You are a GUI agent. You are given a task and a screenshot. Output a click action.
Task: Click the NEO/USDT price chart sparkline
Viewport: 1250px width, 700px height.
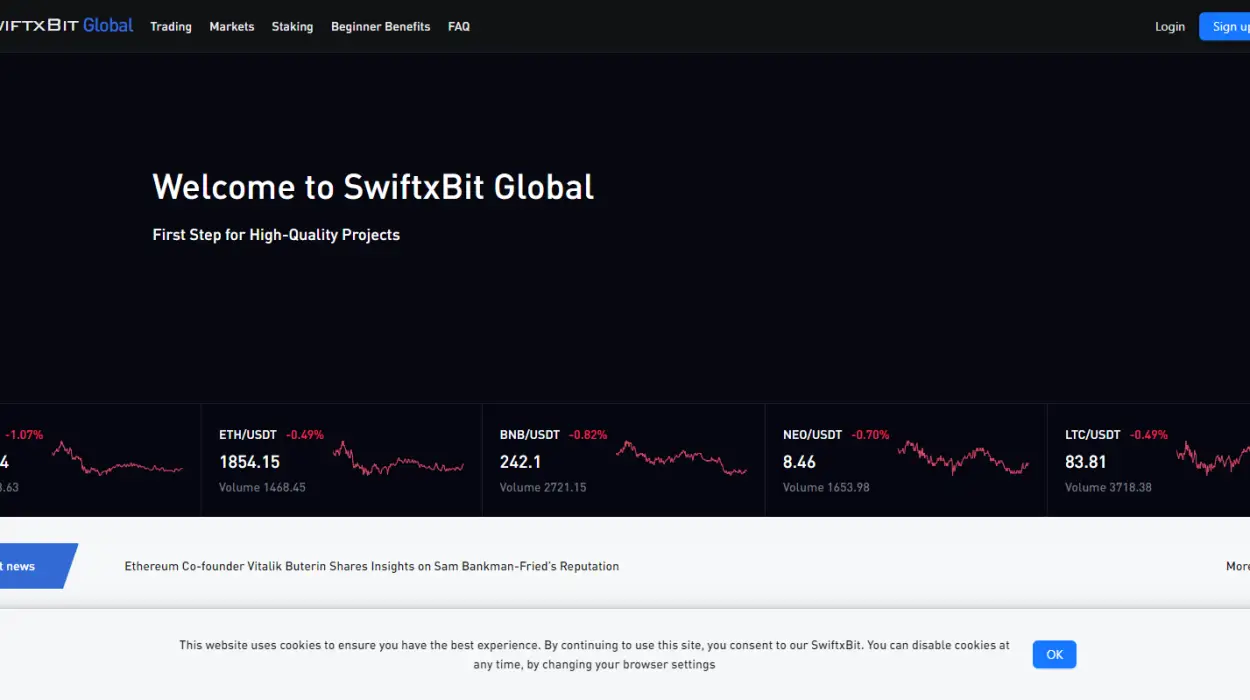[x=963, y=459]
